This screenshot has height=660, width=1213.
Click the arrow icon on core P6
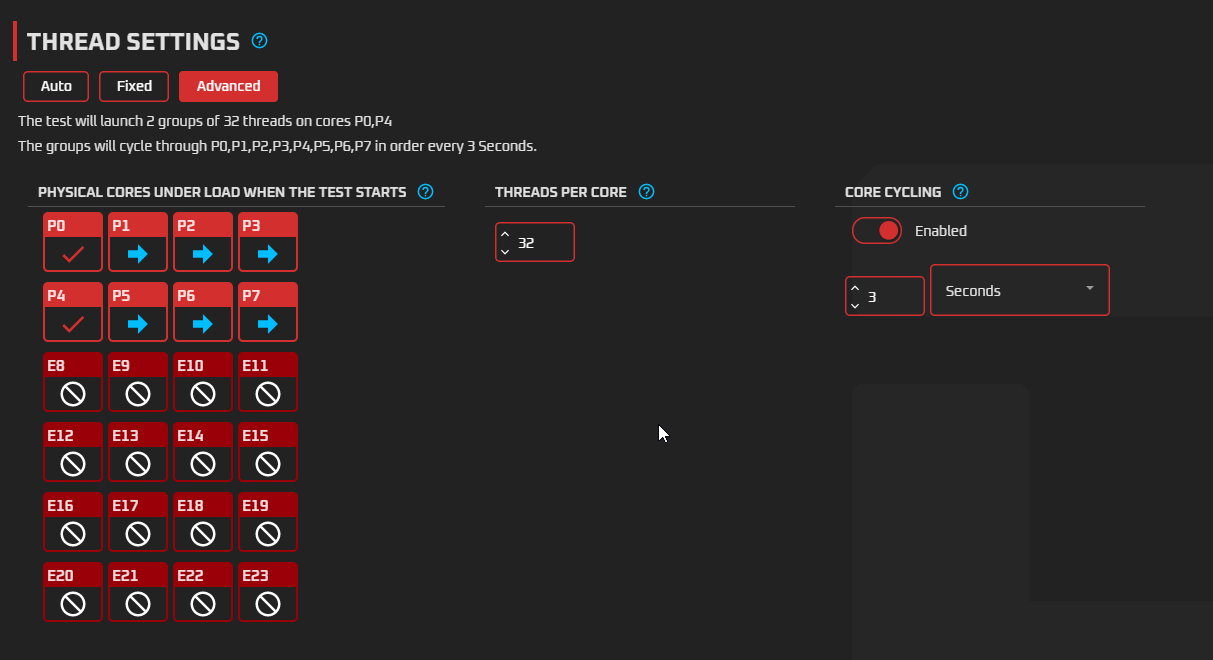tap(203, 325)
